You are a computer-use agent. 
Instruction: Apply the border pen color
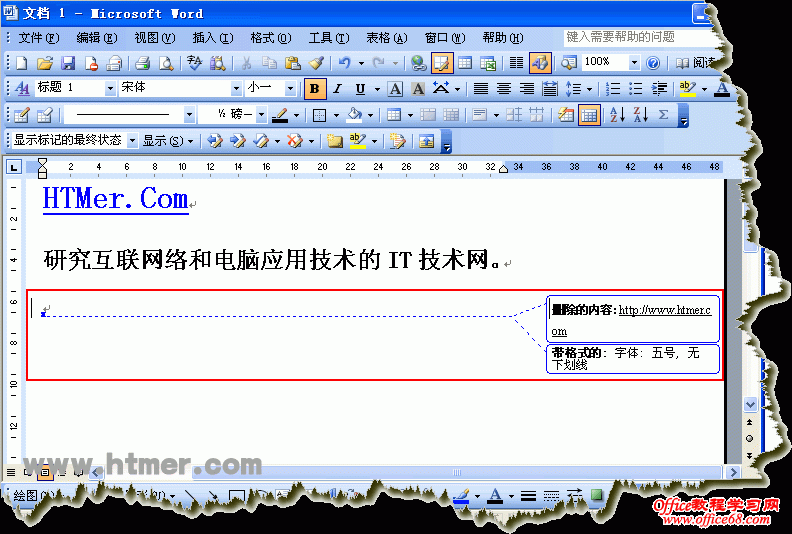click(x=280, y=115)
